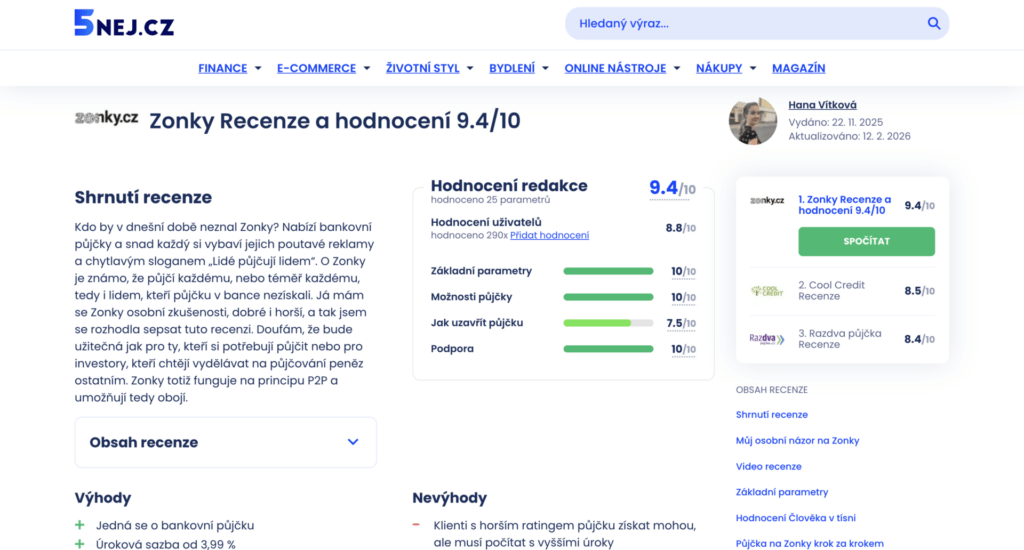Click the editorial score 9.4/10
The height and width of the screenshot is (550, 1024).
(672, 188)
